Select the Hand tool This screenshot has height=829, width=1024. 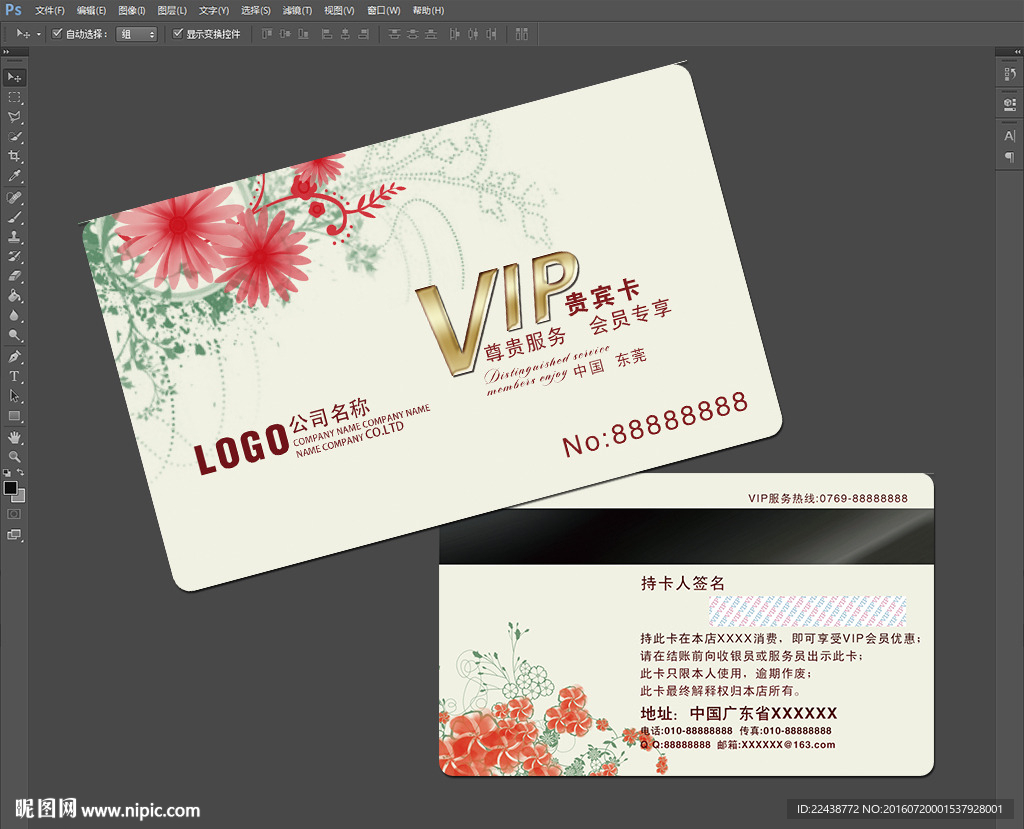coord(14,437)
